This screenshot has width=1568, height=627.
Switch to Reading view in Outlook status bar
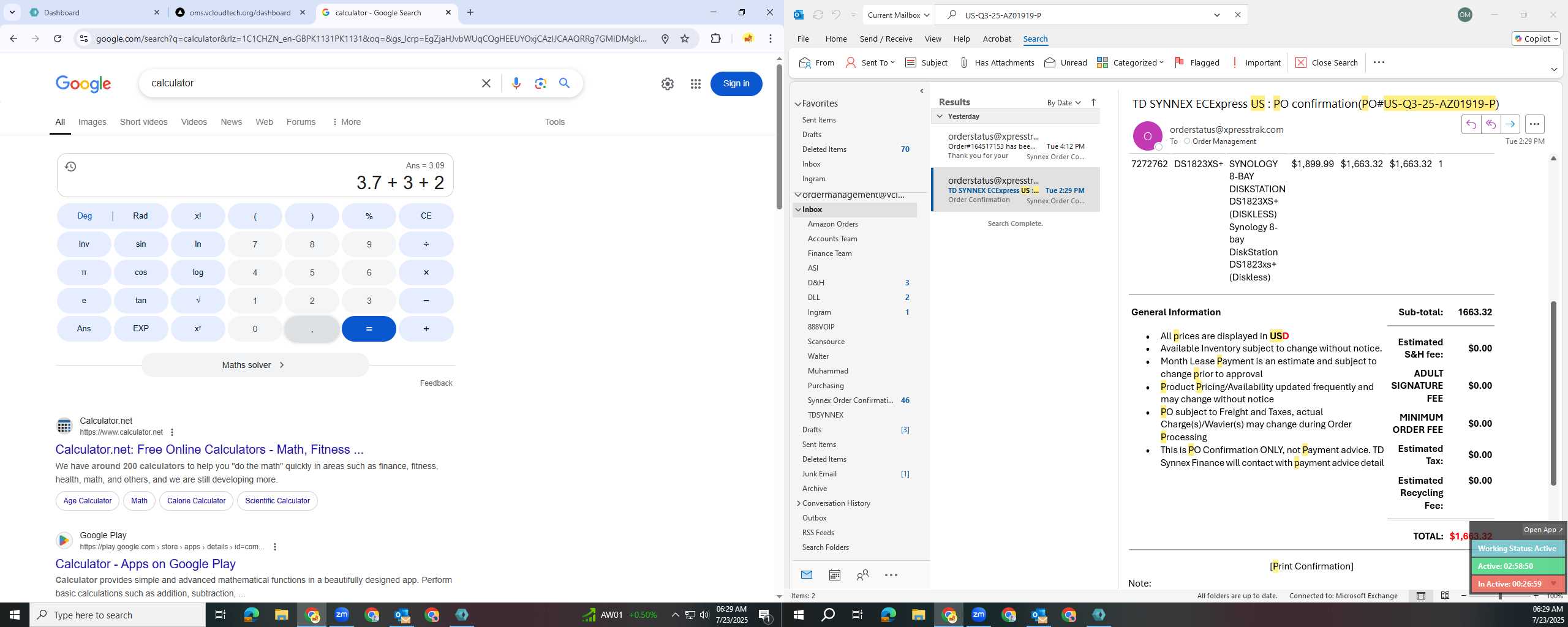point(1445,596)
